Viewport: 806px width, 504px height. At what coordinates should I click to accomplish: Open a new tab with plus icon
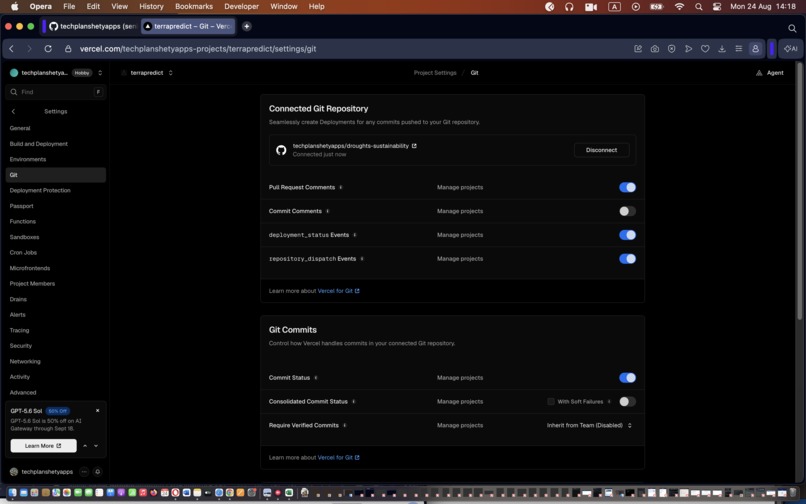[x=247, y=26]
